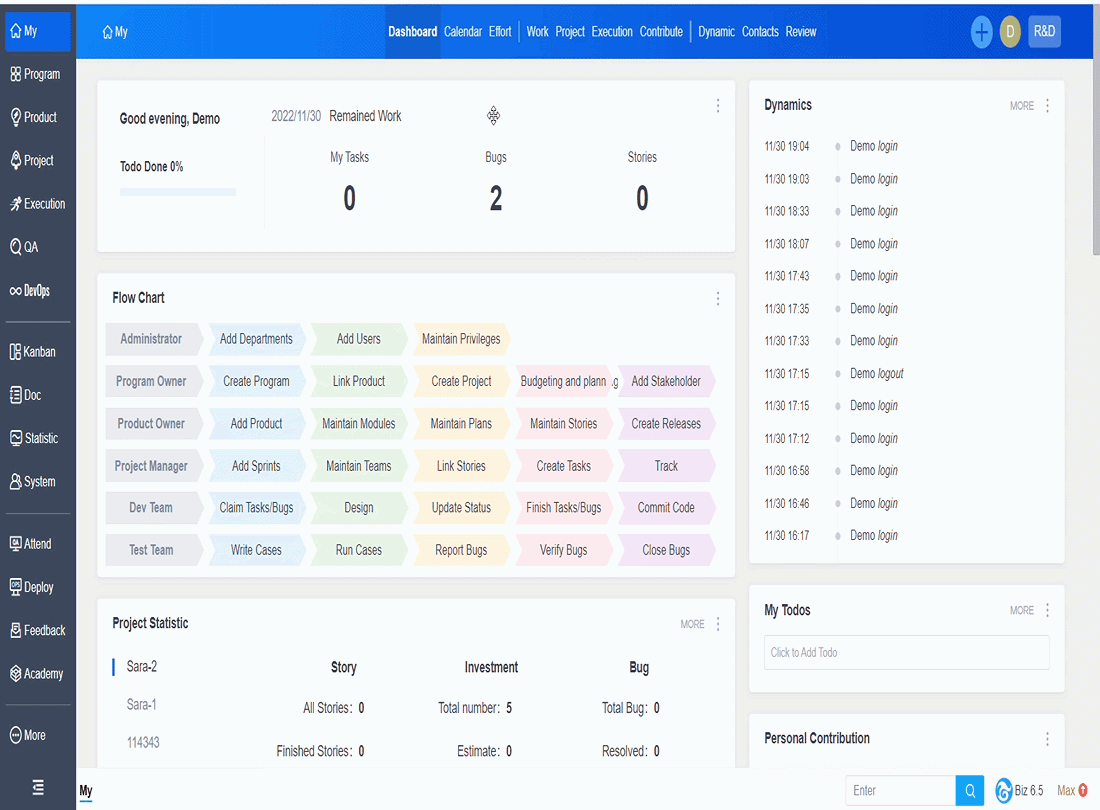
Task: Open Flow Chart block options menu
Action: [718, 299]
